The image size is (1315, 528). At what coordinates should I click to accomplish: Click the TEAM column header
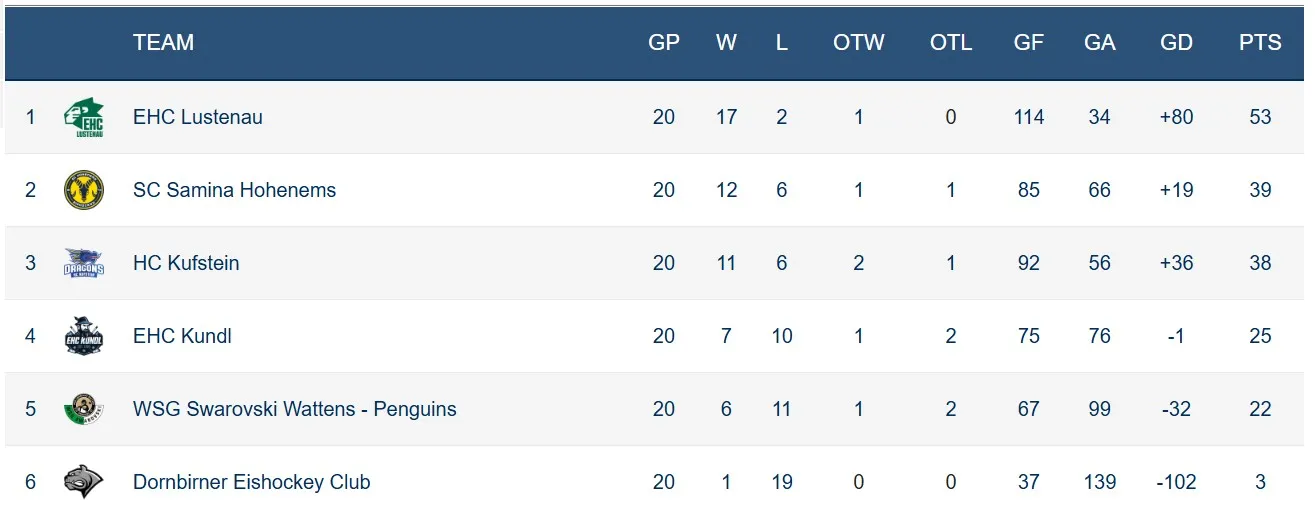(163, 43)
